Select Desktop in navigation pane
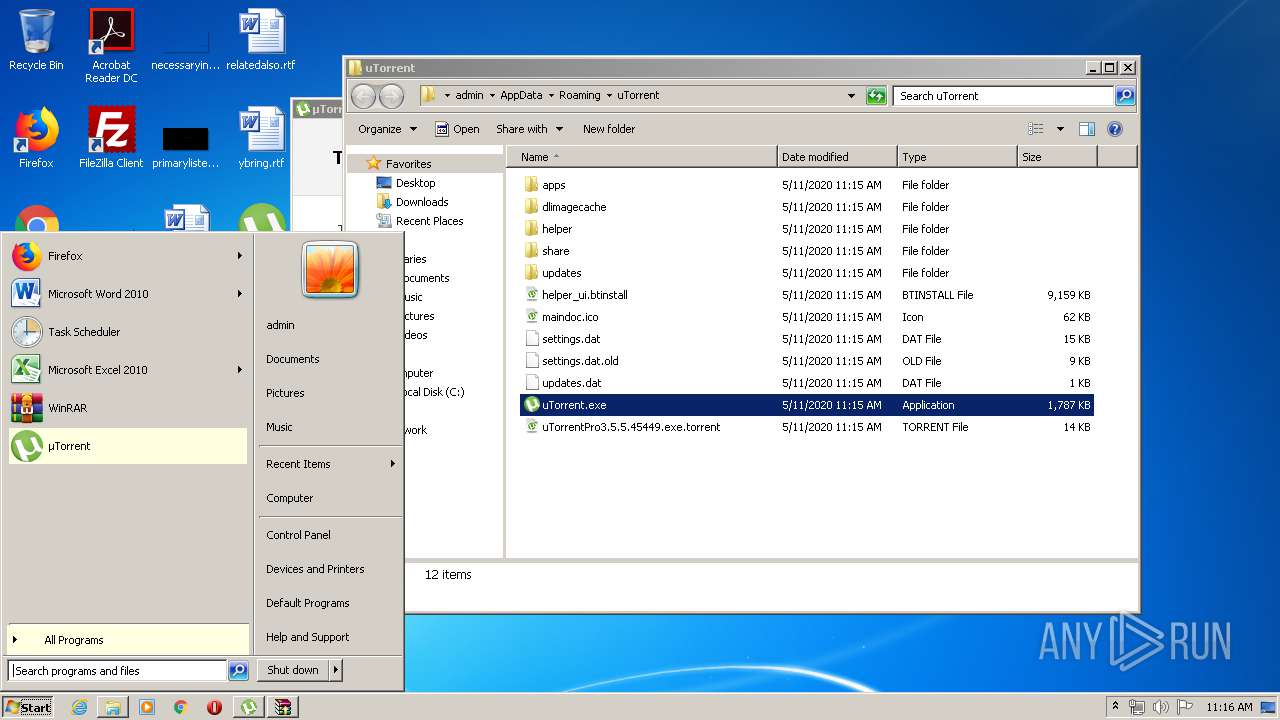The height and width of the screenshot is (720, 1280). tap(406, 183)
